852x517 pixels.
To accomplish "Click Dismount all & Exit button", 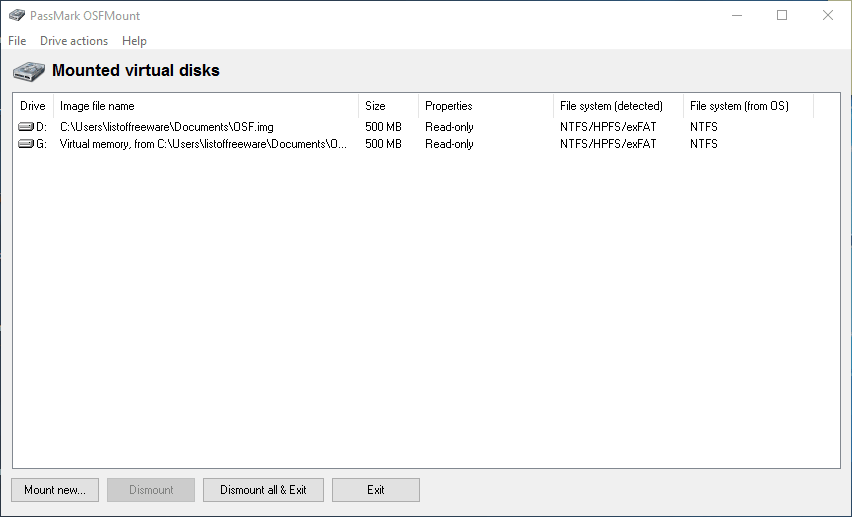I will pos(264,490).
